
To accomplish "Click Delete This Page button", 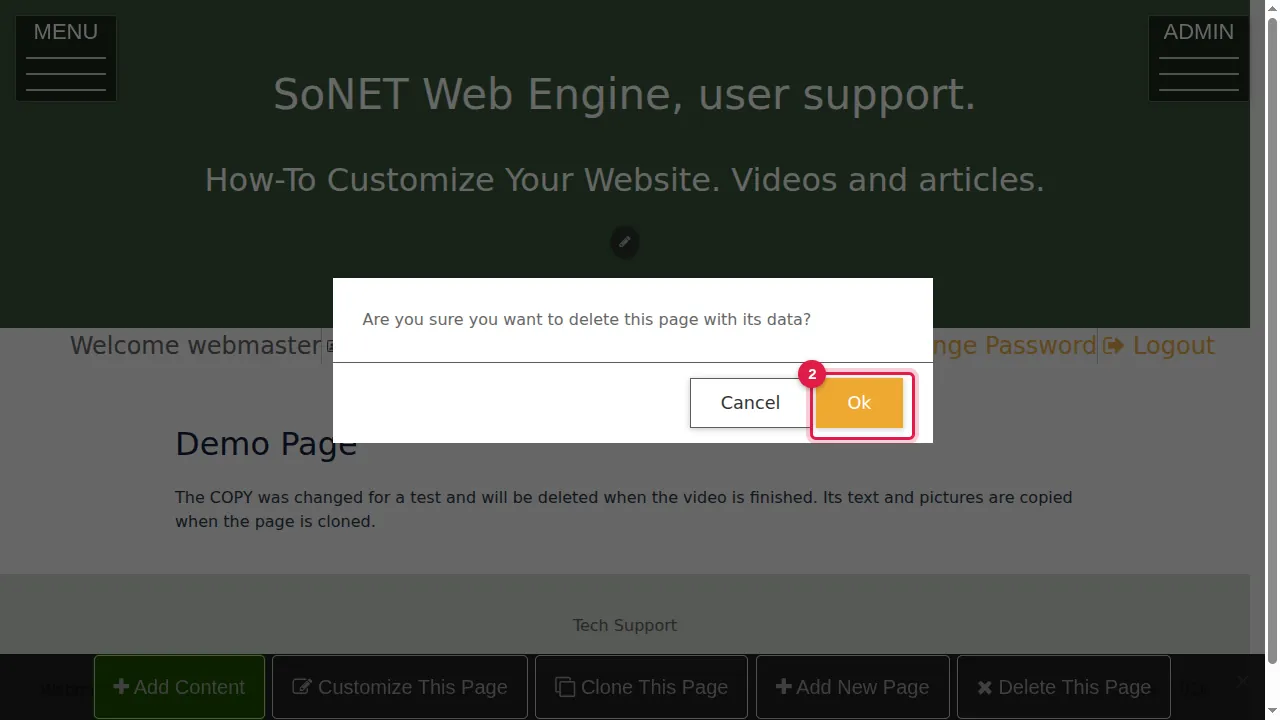I will pyautogui.click(x=1064, y=687).
